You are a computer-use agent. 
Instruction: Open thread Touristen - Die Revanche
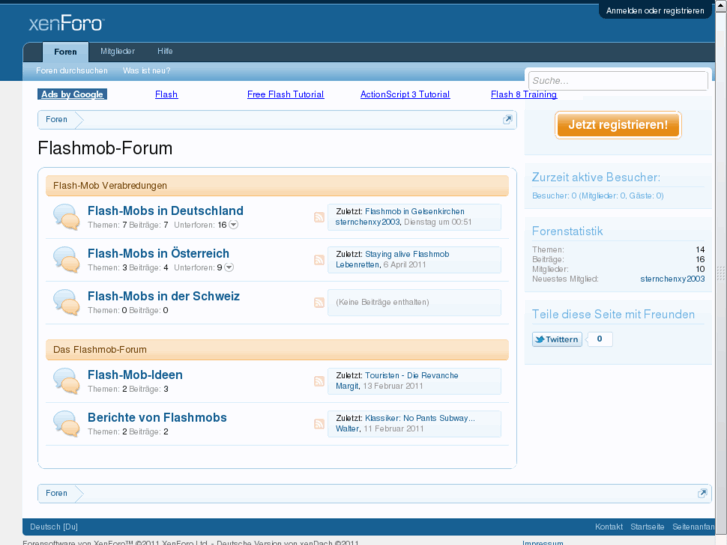click(411, 376)
